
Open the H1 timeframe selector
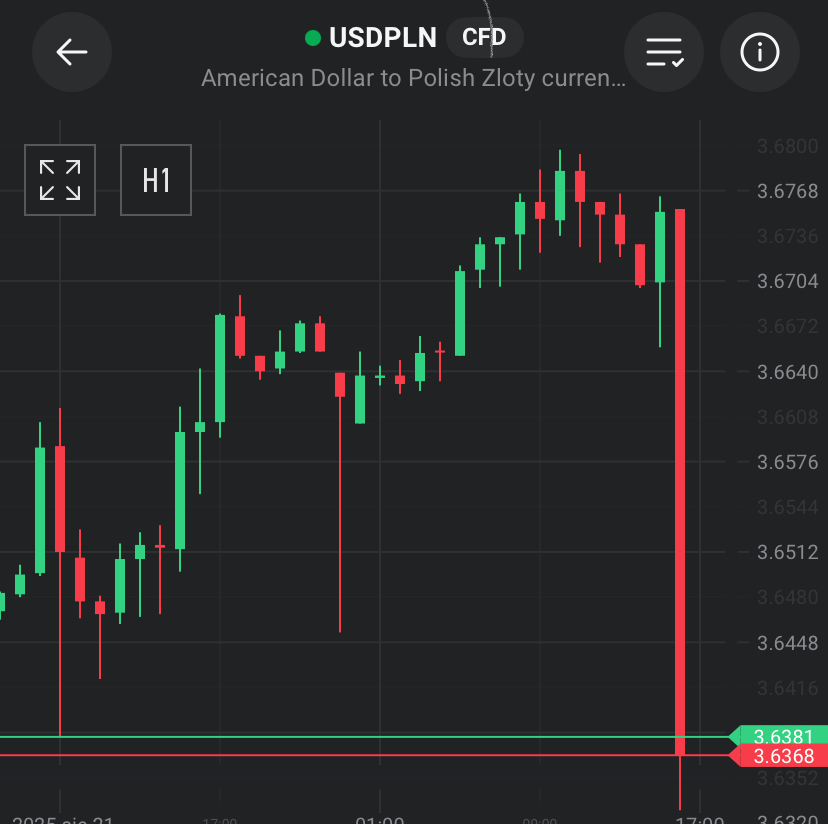tap(156, 180)
